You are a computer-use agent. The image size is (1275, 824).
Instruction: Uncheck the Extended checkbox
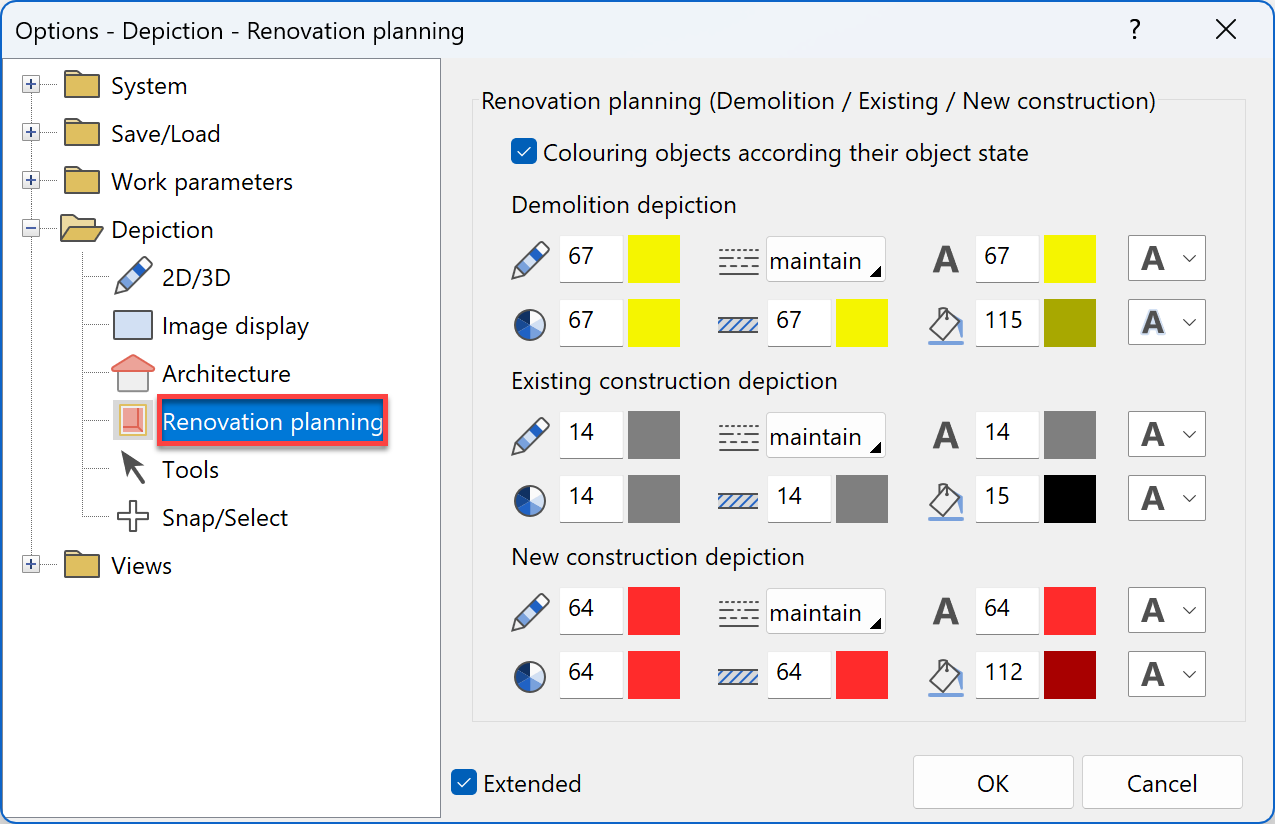click(463, 783)
